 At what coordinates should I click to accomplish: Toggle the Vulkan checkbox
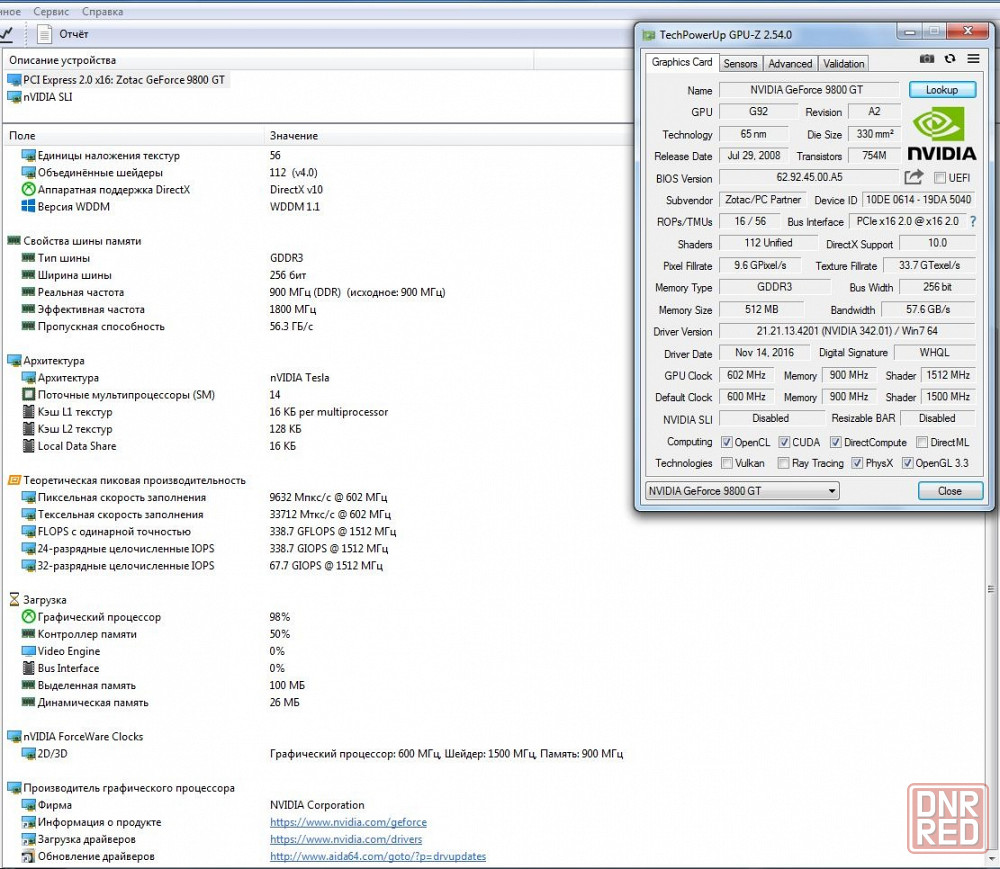tap(726, 464)
